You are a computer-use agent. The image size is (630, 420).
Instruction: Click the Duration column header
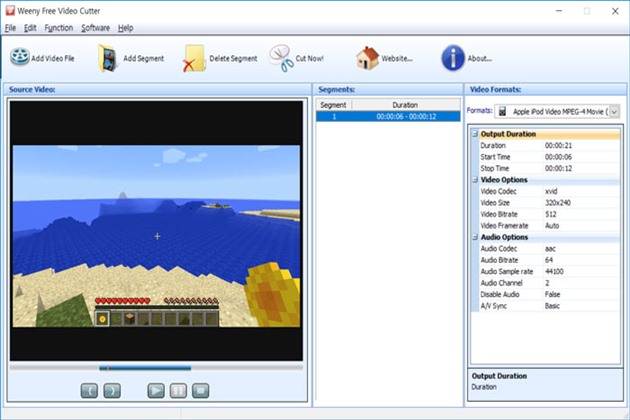405,105
